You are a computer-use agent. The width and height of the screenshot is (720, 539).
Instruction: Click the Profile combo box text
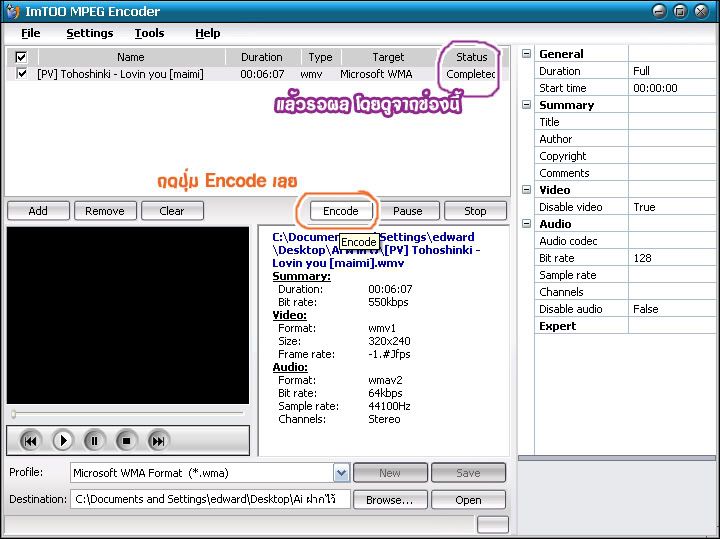coord(202,473)
